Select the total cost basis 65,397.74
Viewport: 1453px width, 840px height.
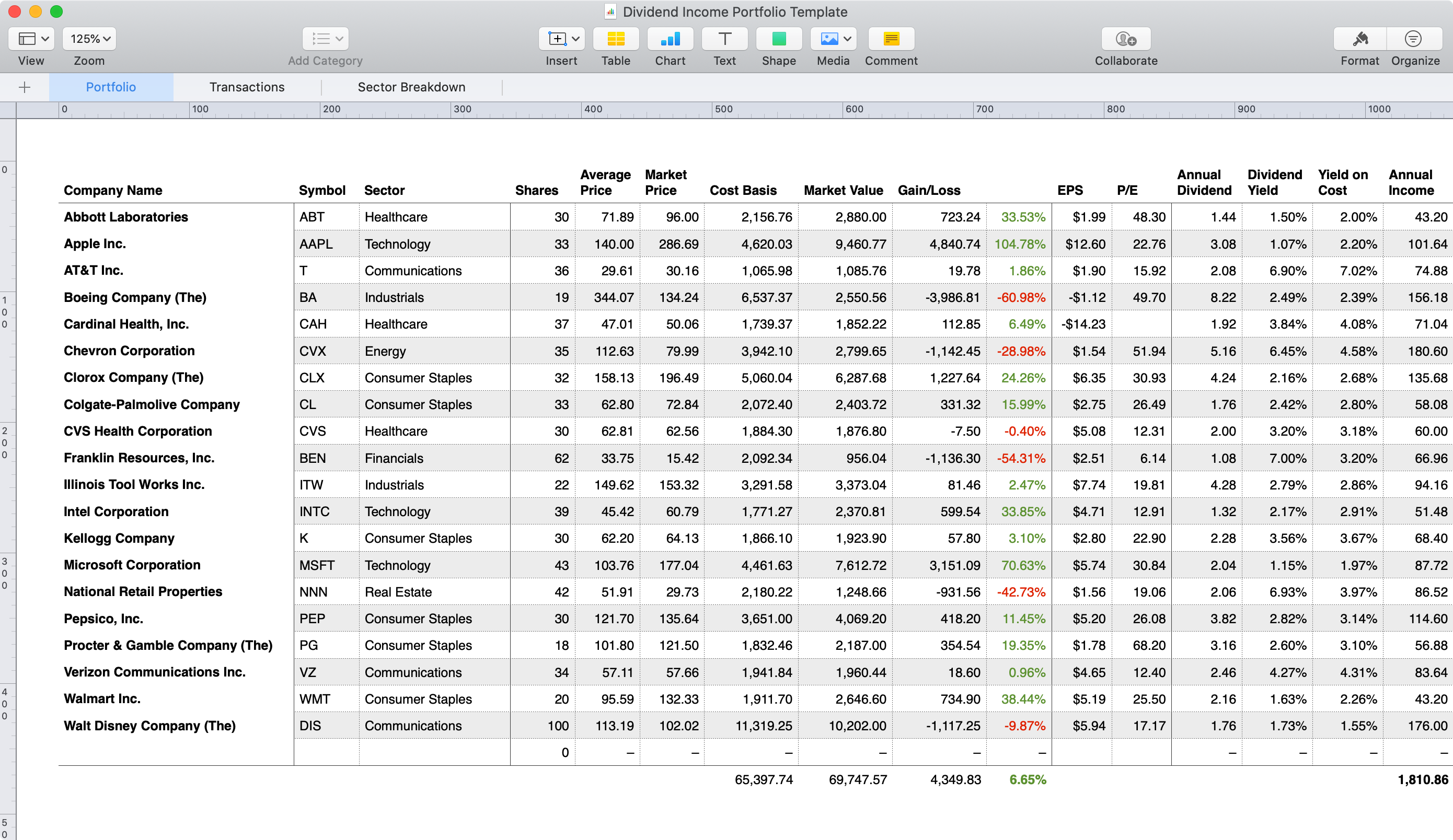pos(764,779)
